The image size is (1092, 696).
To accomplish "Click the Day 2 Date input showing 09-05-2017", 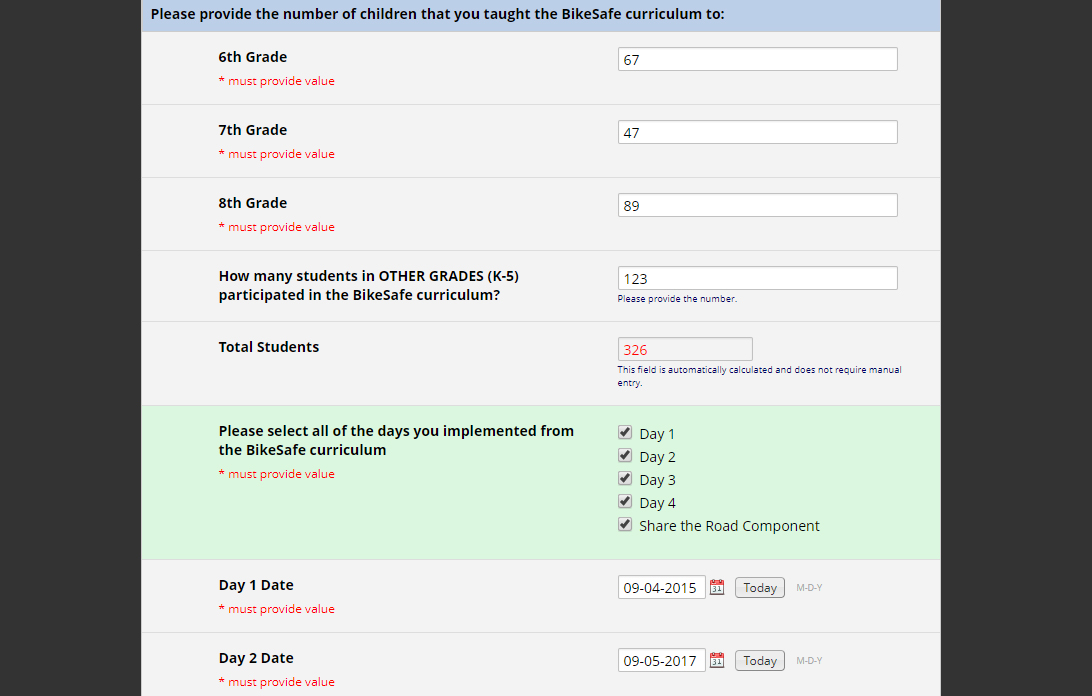I will click(x=662, y=660).
